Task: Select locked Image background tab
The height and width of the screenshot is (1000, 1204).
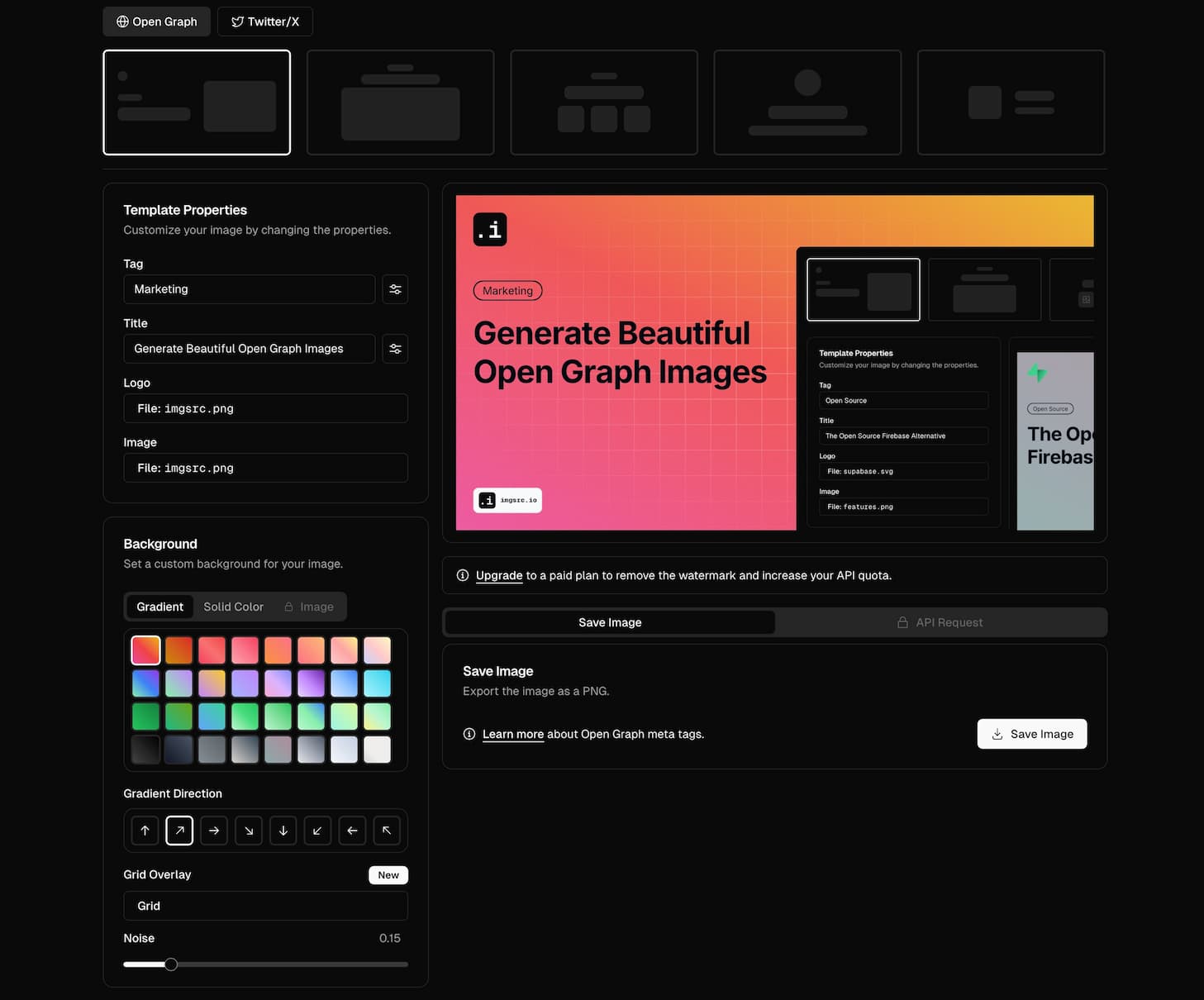Action: pyautogui.click(x=309, y=607)
